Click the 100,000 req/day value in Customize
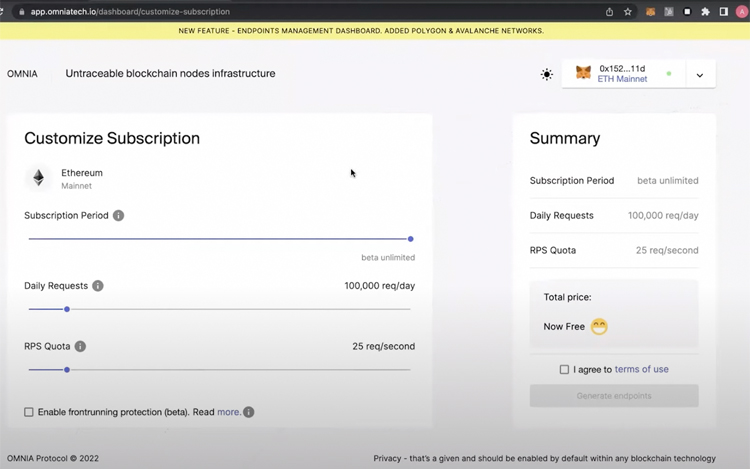This screenshot has width=750, height=469. tap(380, 286)
